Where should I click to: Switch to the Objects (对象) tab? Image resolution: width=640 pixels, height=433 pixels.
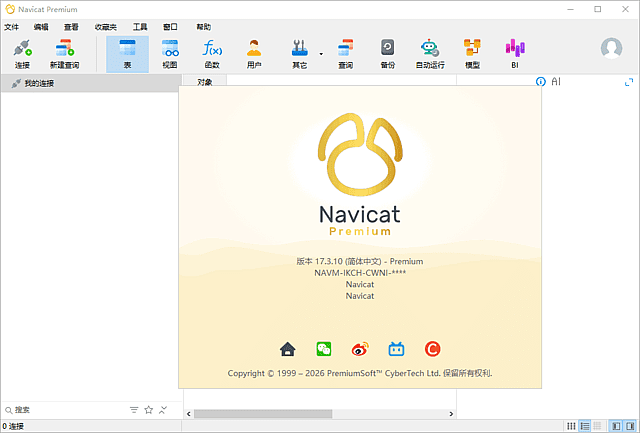pos(205,82)
